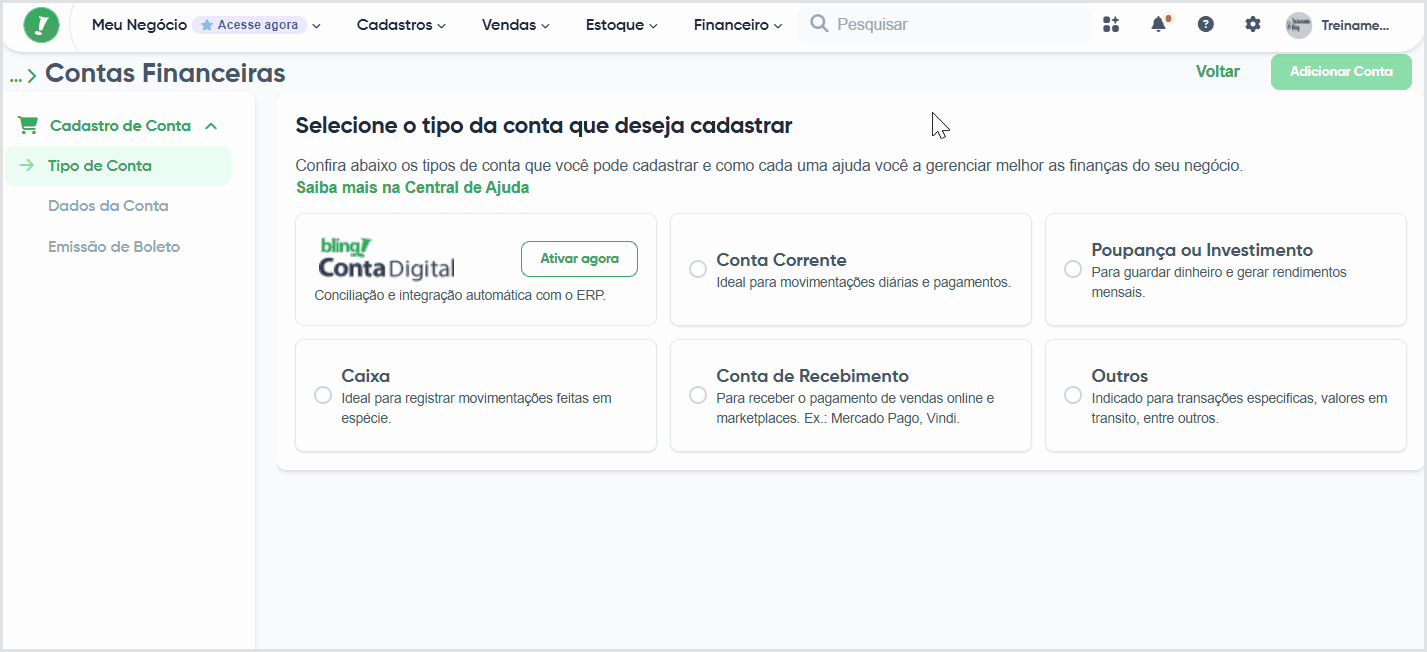Click the Ativar agora button

(x=579, y=259)
